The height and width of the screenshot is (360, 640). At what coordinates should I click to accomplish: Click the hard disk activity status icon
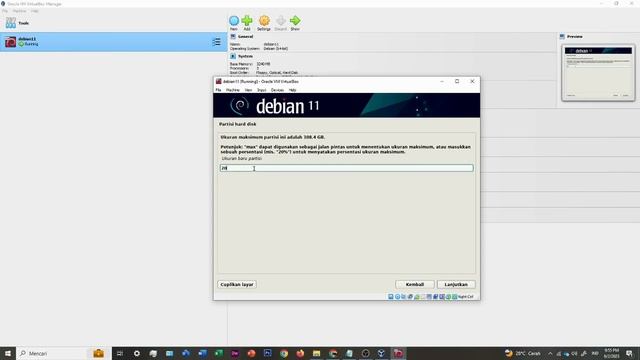391,297
